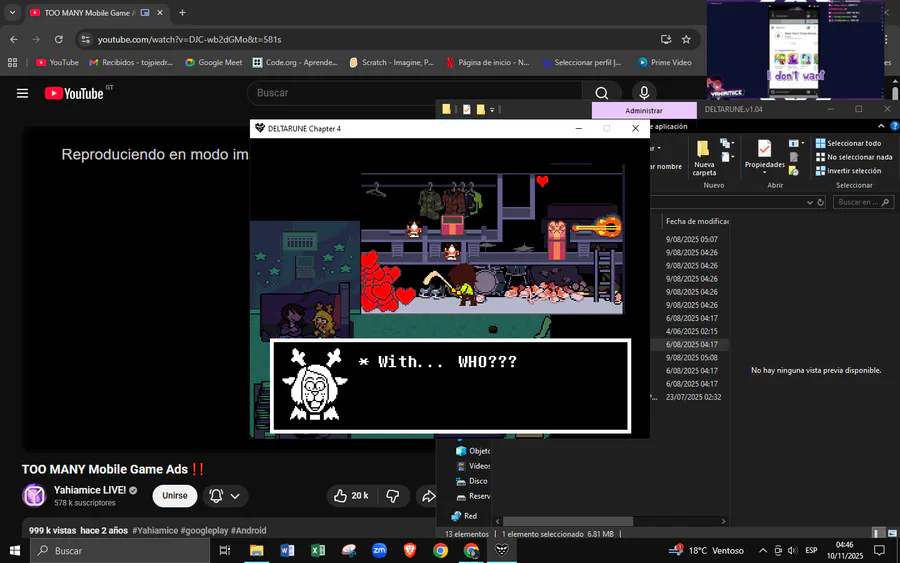This screenshot has height=563, width=900.
Task: Open the Yahiamice LIVE! channel avatar
Action: point(34,495)
